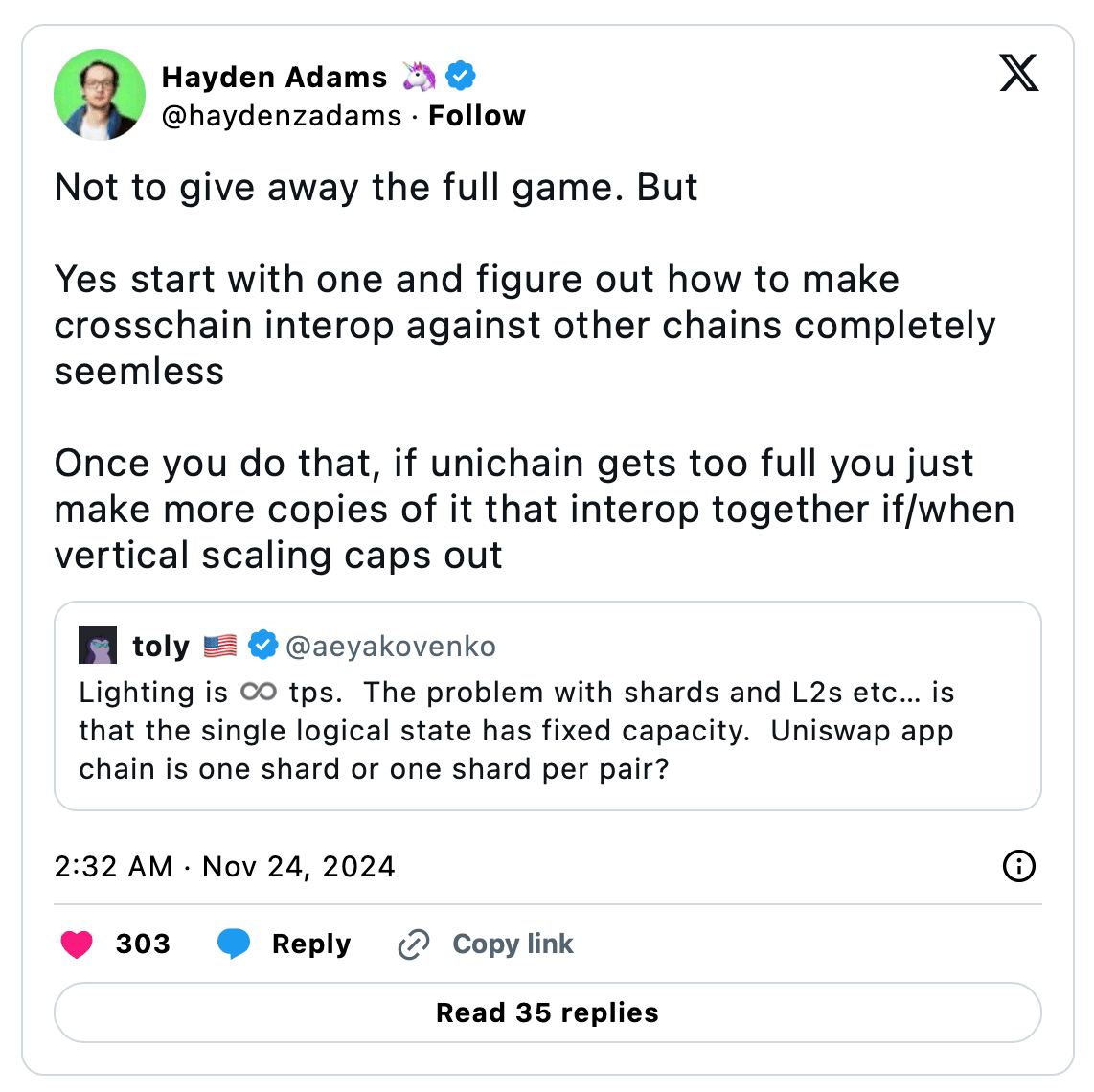
Task: Like the tweet with the heart icon
Action: [77, 944]
